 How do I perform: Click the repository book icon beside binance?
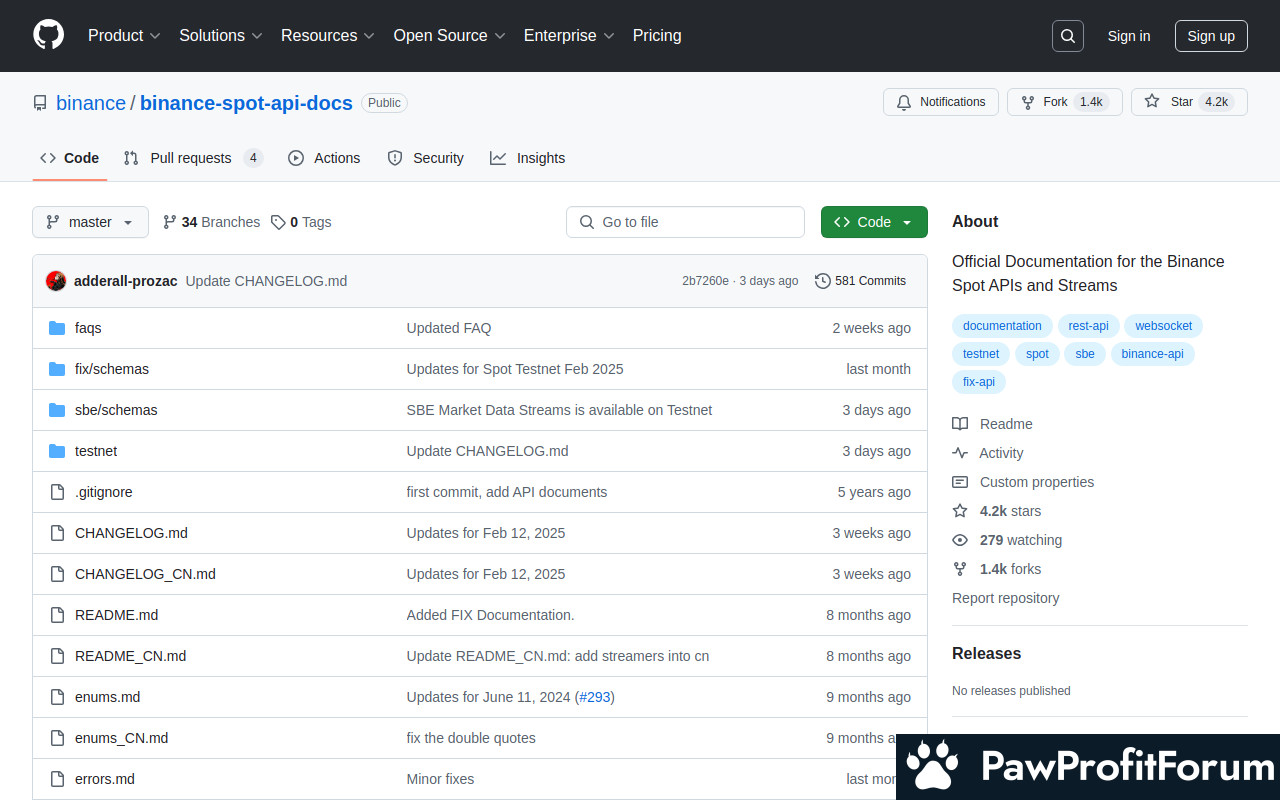pyautogui.click(x=40, y=103)
